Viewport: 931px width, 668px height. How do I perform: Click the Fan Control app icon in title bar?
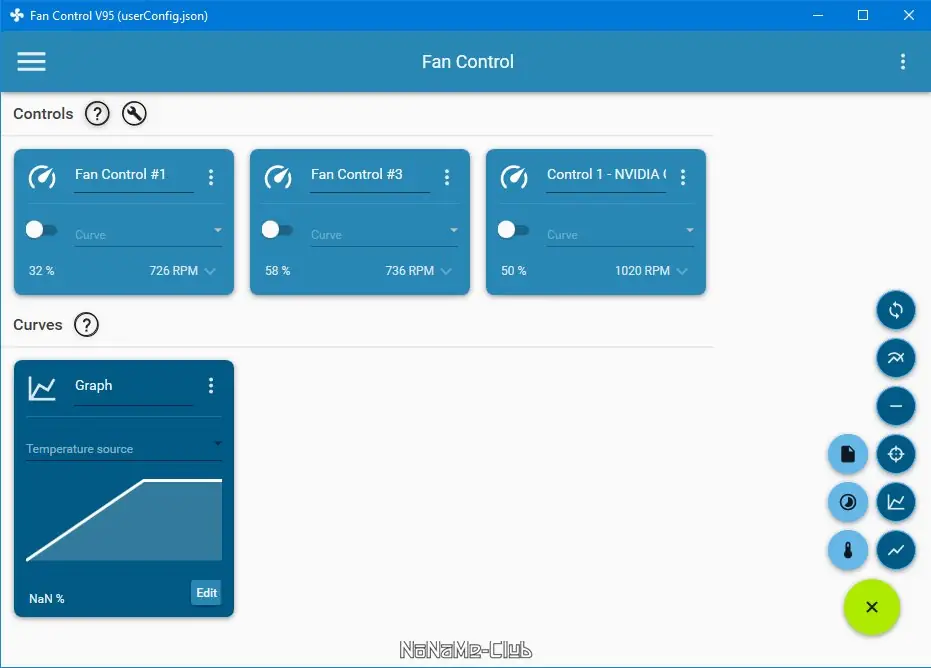17,15
